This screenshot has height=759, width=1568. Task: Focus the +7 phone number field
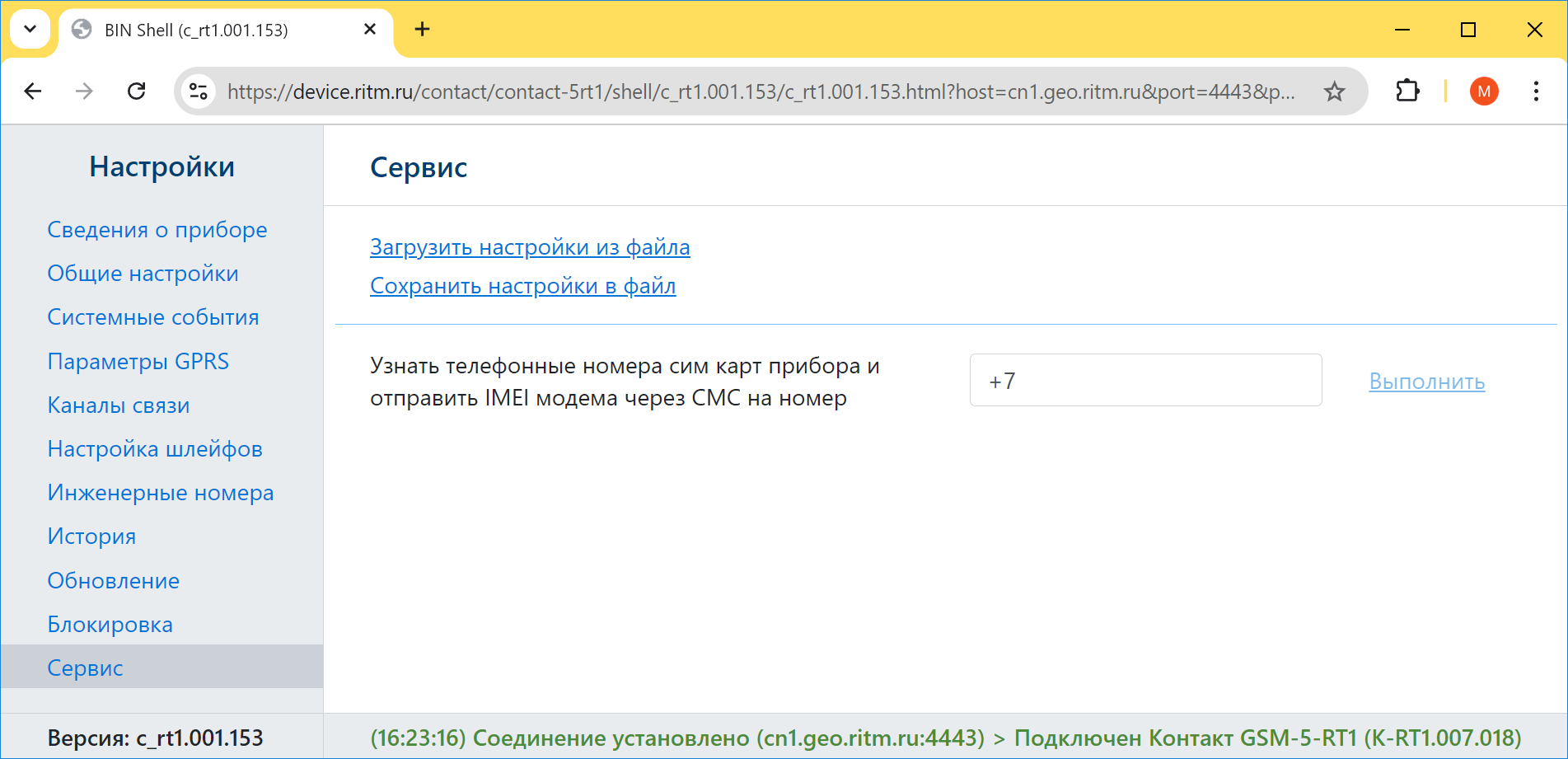click(1145, 380)
